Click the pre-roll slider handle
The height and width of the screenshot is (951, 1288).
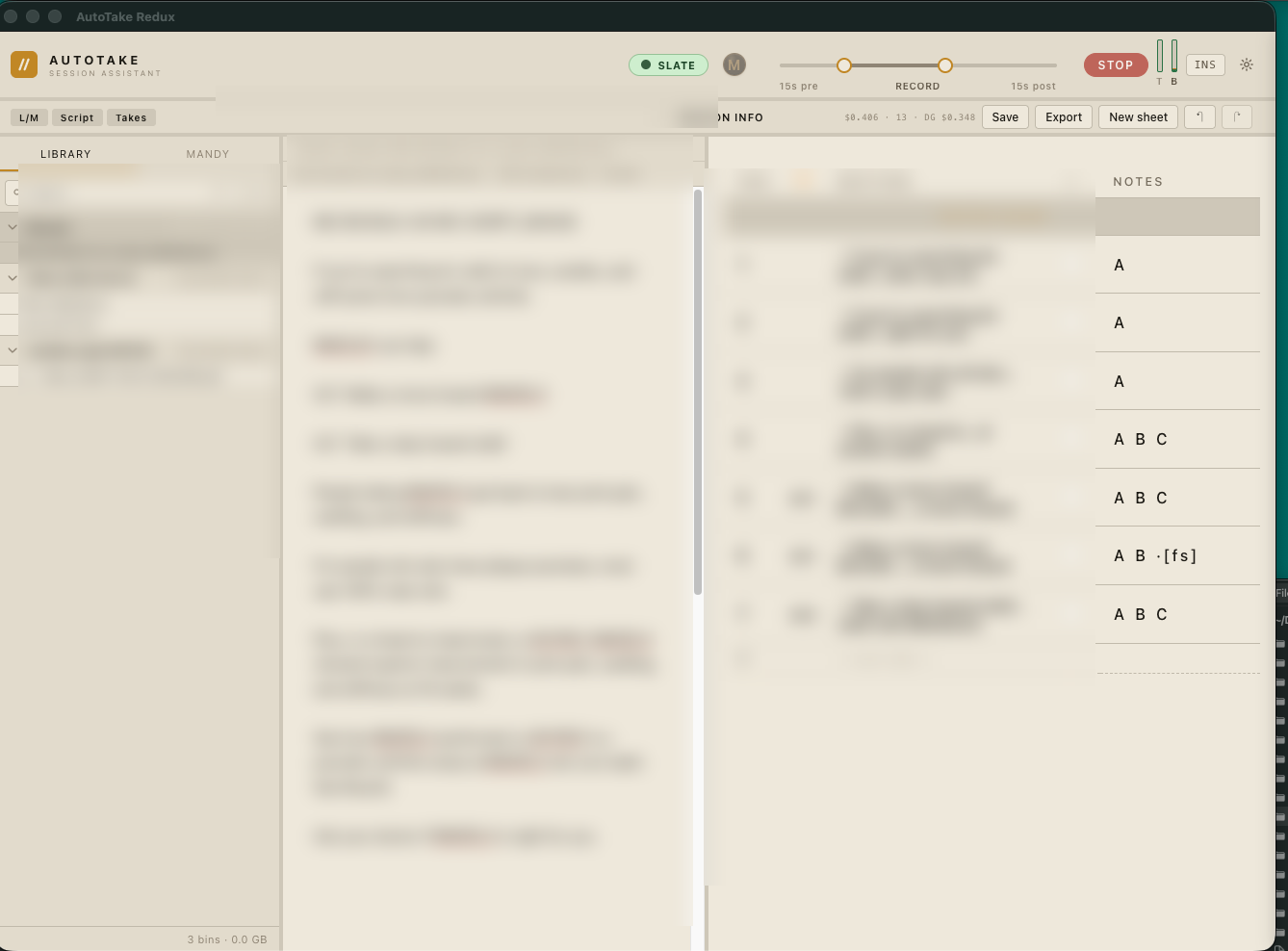click(x=844, y=65)
